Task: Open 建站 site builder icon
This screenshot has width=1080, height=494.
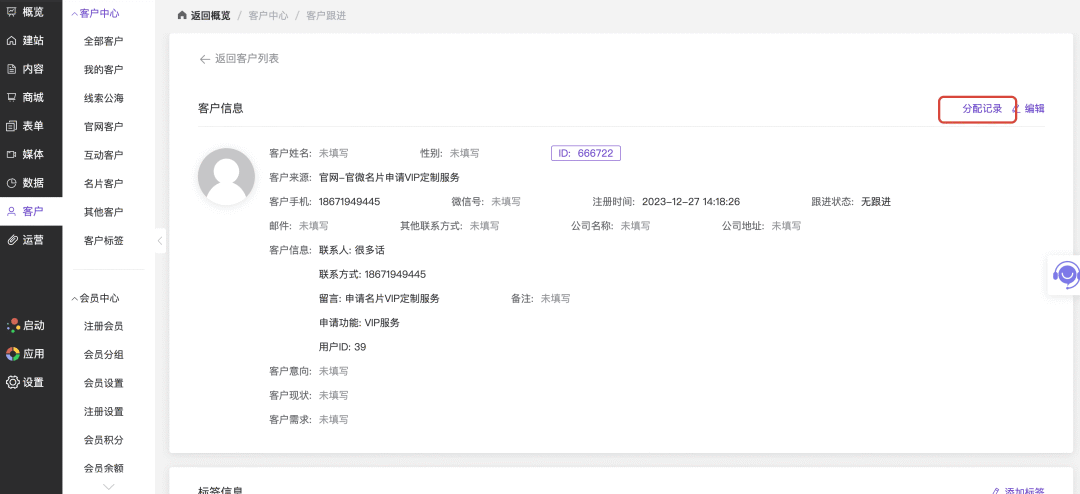Action: pos(12,41)
